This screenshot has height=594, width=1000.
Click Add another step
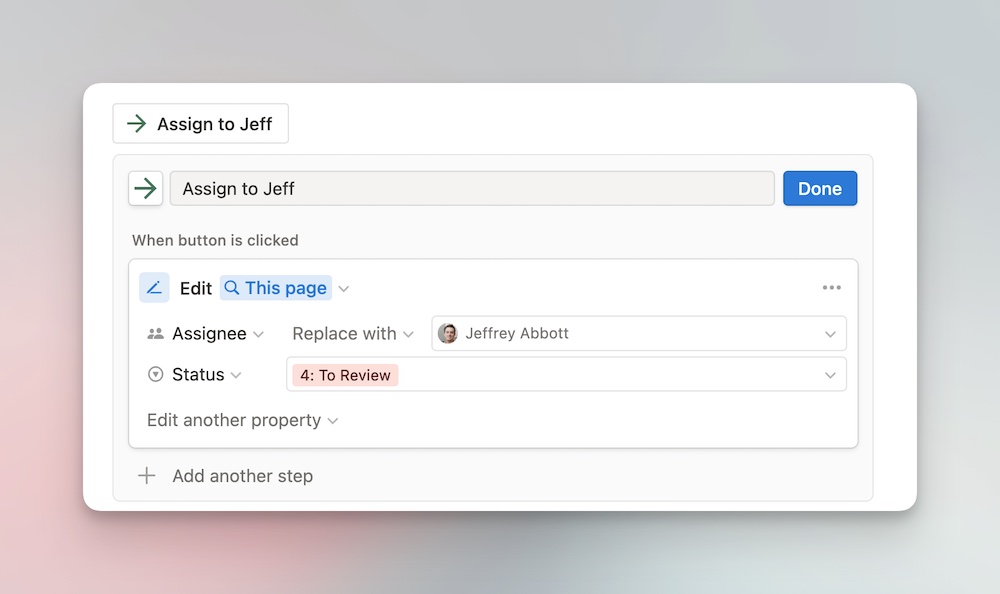pyautogui.click(x=242, y=476)
